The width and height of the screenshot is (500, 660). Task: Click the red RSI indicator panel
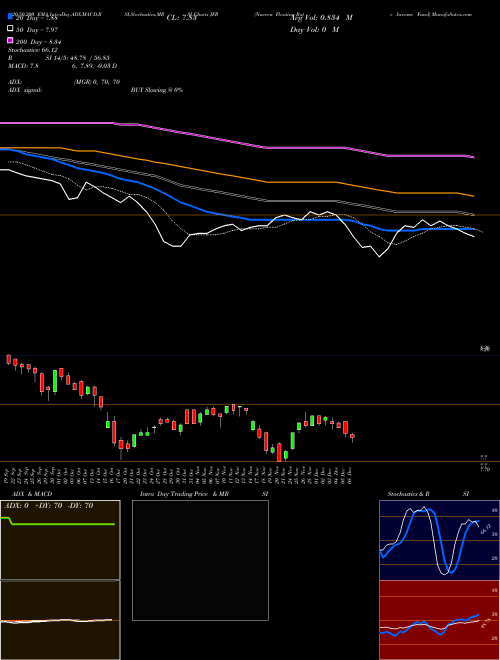coord(439,620)
